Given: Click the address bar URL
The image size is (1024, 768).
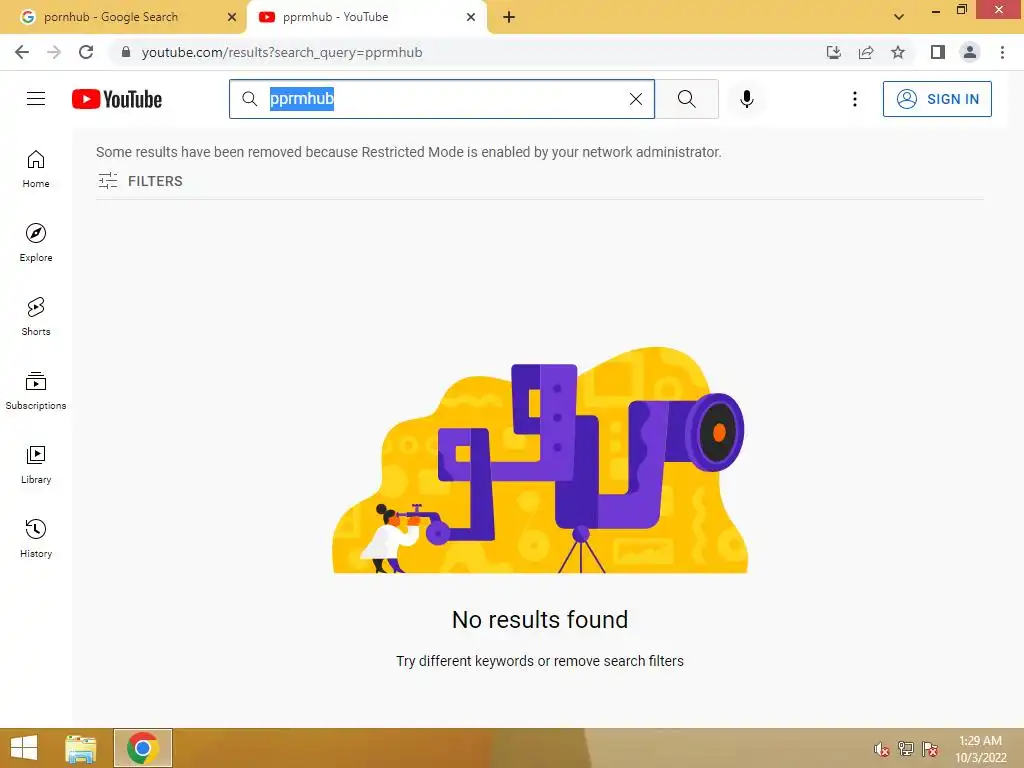Looking at the screenshot, I should (x=281, y=52).
